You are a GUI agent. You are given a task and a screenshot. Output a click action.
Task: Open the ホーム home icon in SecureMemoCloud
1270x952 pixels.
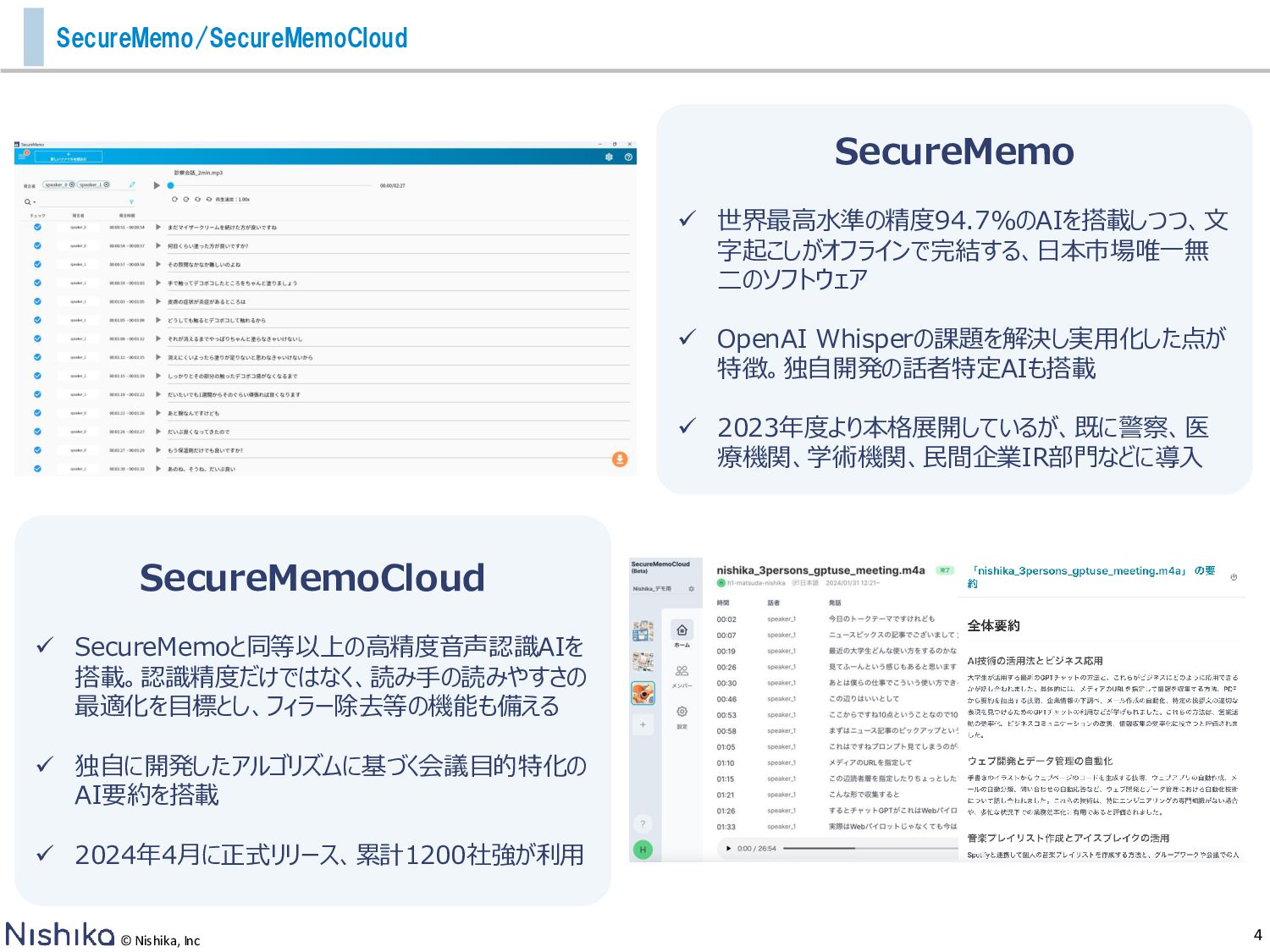682,630
